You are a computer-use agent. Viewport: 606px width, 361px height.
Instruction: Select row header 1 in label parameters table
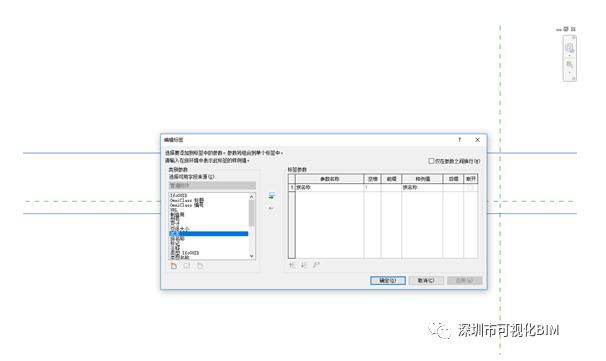click(292, 187)
